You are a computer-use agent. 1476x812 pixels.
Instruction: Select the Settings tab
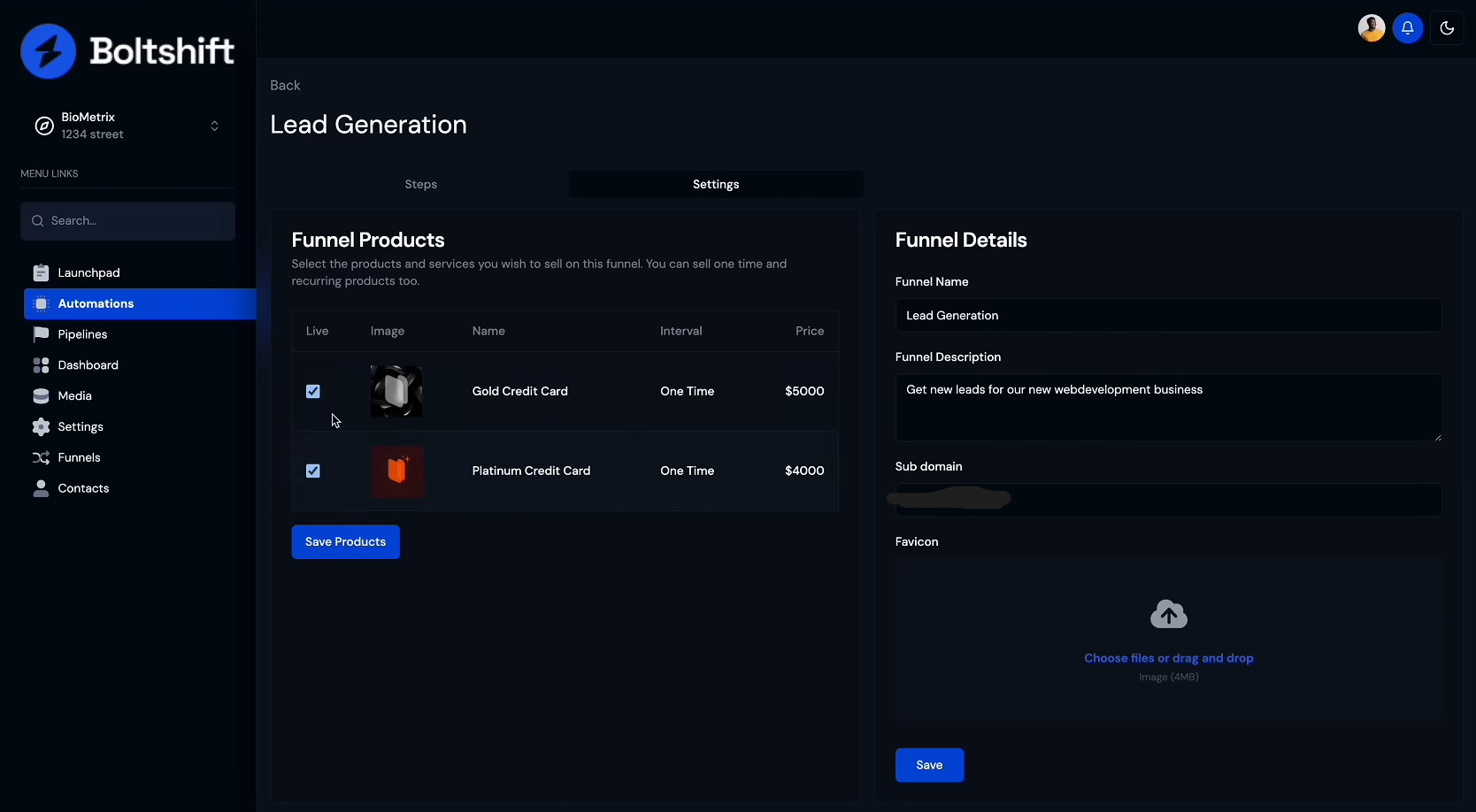pyautogui.click(x=716, y=184)
